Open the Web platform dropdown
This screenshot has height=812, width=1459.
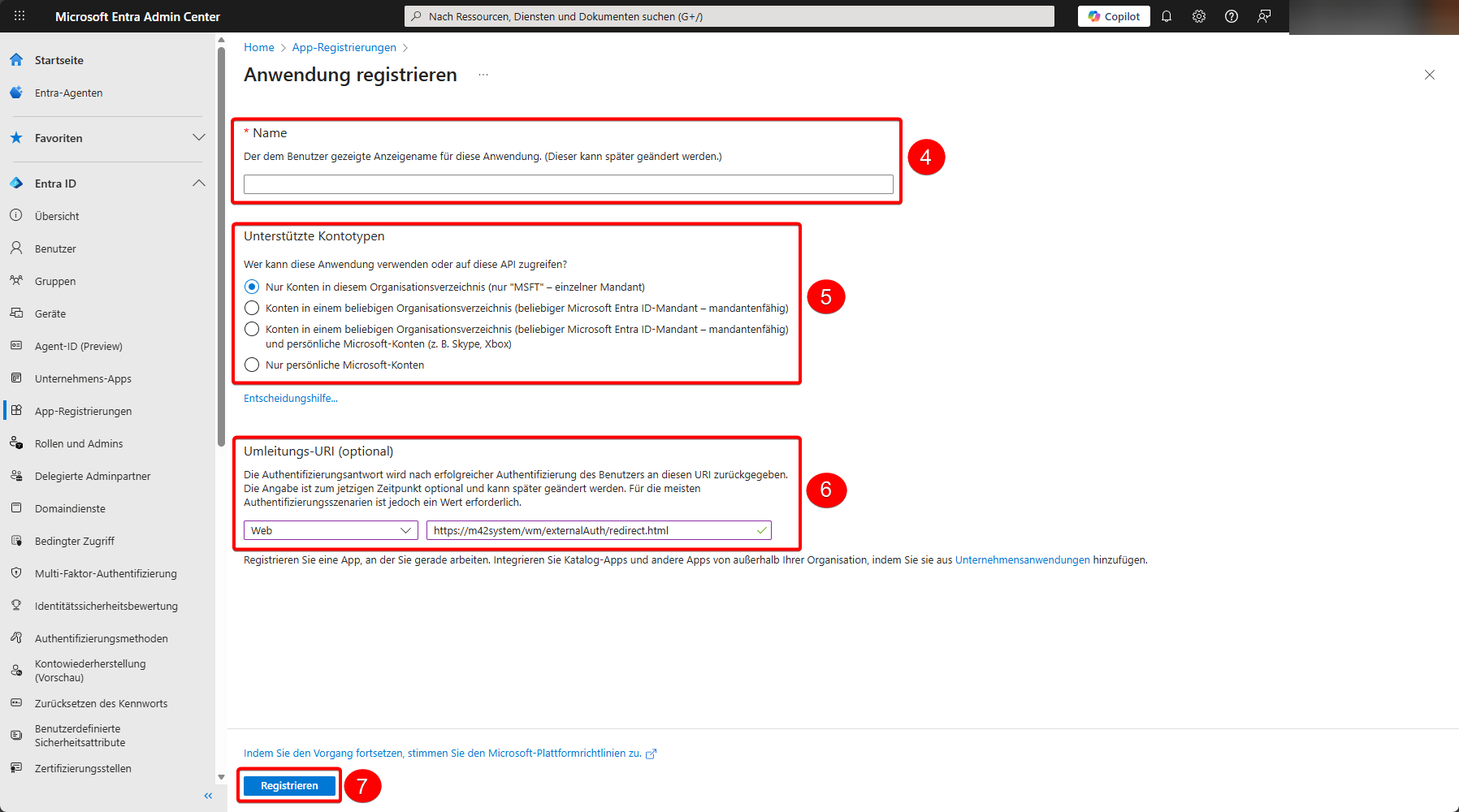(x=331, y=530)
